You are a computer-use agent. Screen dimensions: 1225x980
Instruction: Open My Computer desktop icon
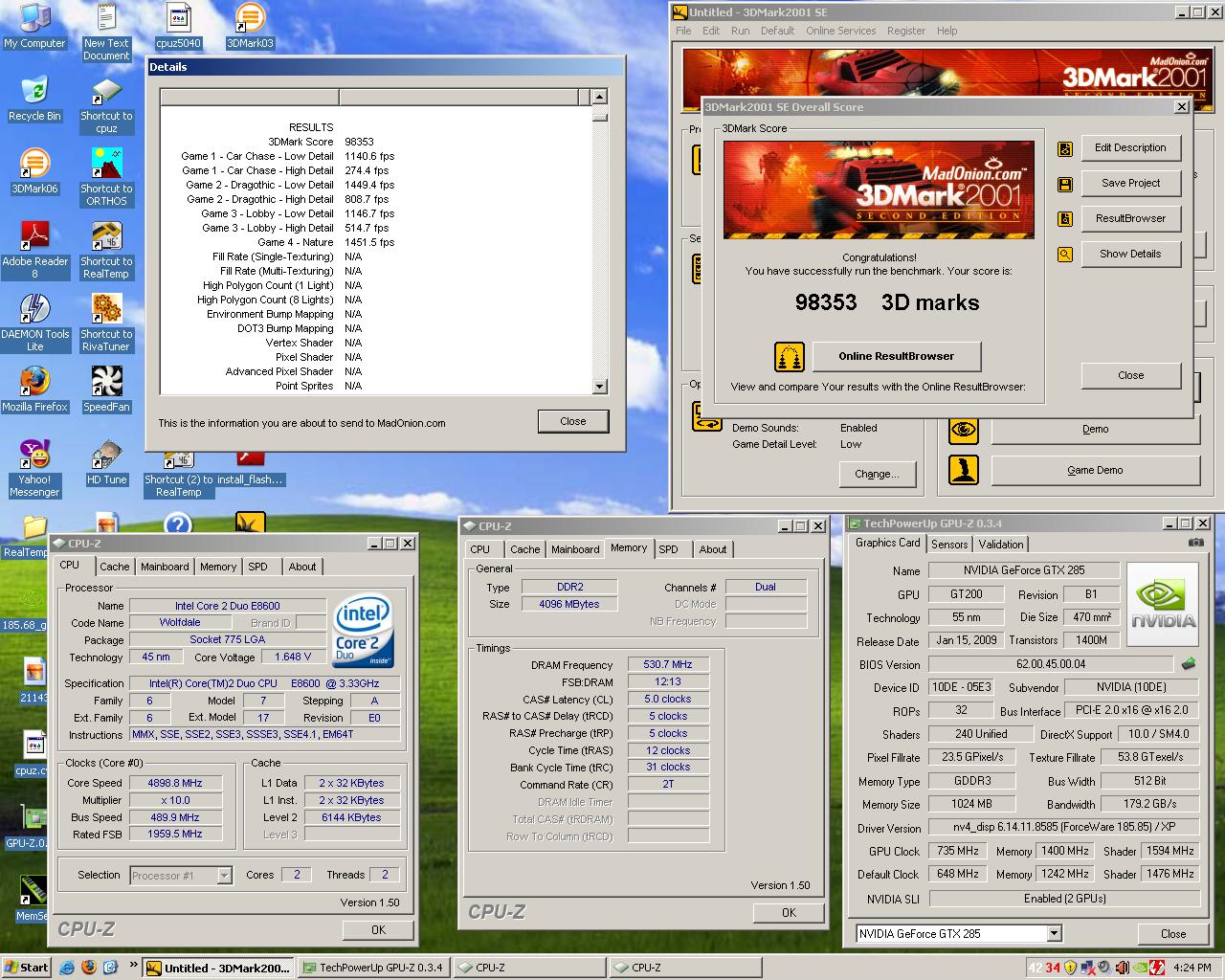coord(34,26)
